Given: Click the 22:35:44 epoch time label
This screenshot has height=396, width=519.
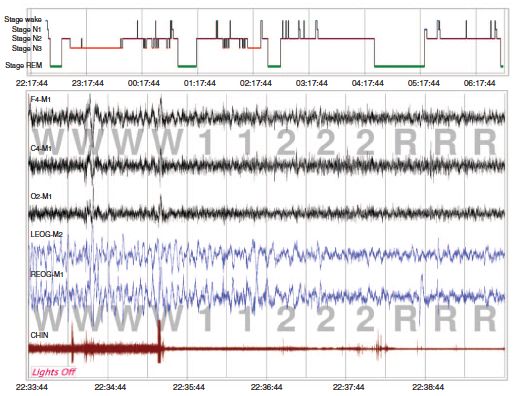Looking at the screenshot, I should click(188, 387).
